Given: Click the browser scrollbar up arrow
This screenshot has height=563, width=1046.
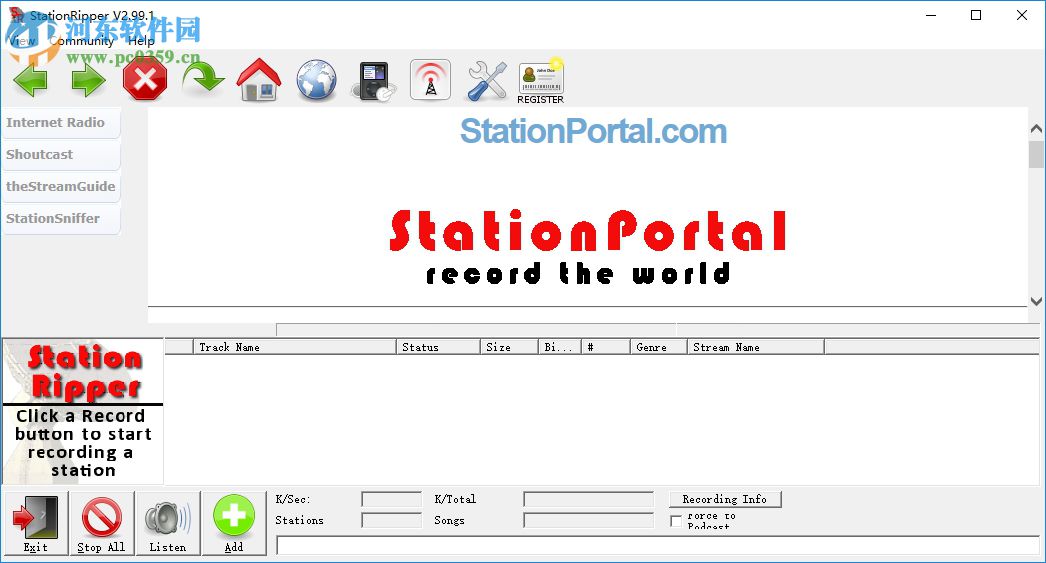Looking at the screenshot, I should 1036,129.
